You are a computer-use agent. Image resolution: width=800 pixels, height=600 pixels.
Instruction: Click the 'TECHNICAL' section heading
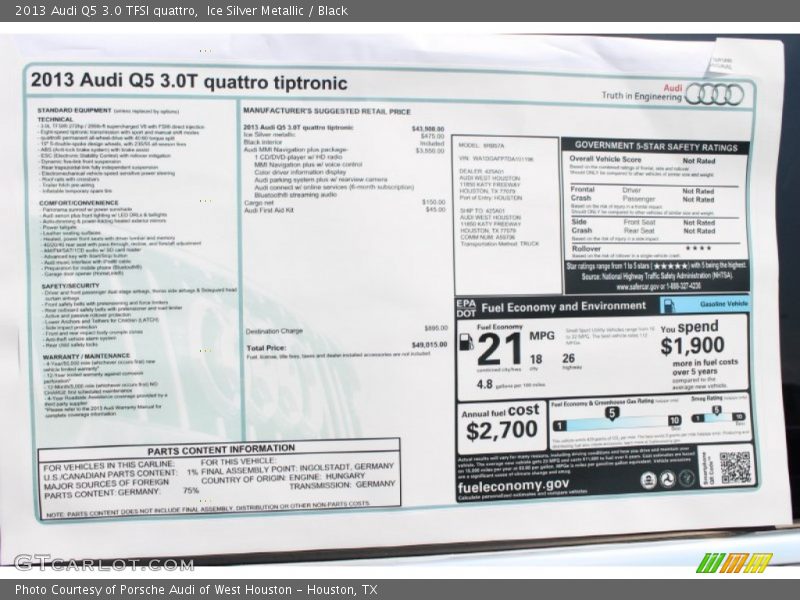[55, 119]
